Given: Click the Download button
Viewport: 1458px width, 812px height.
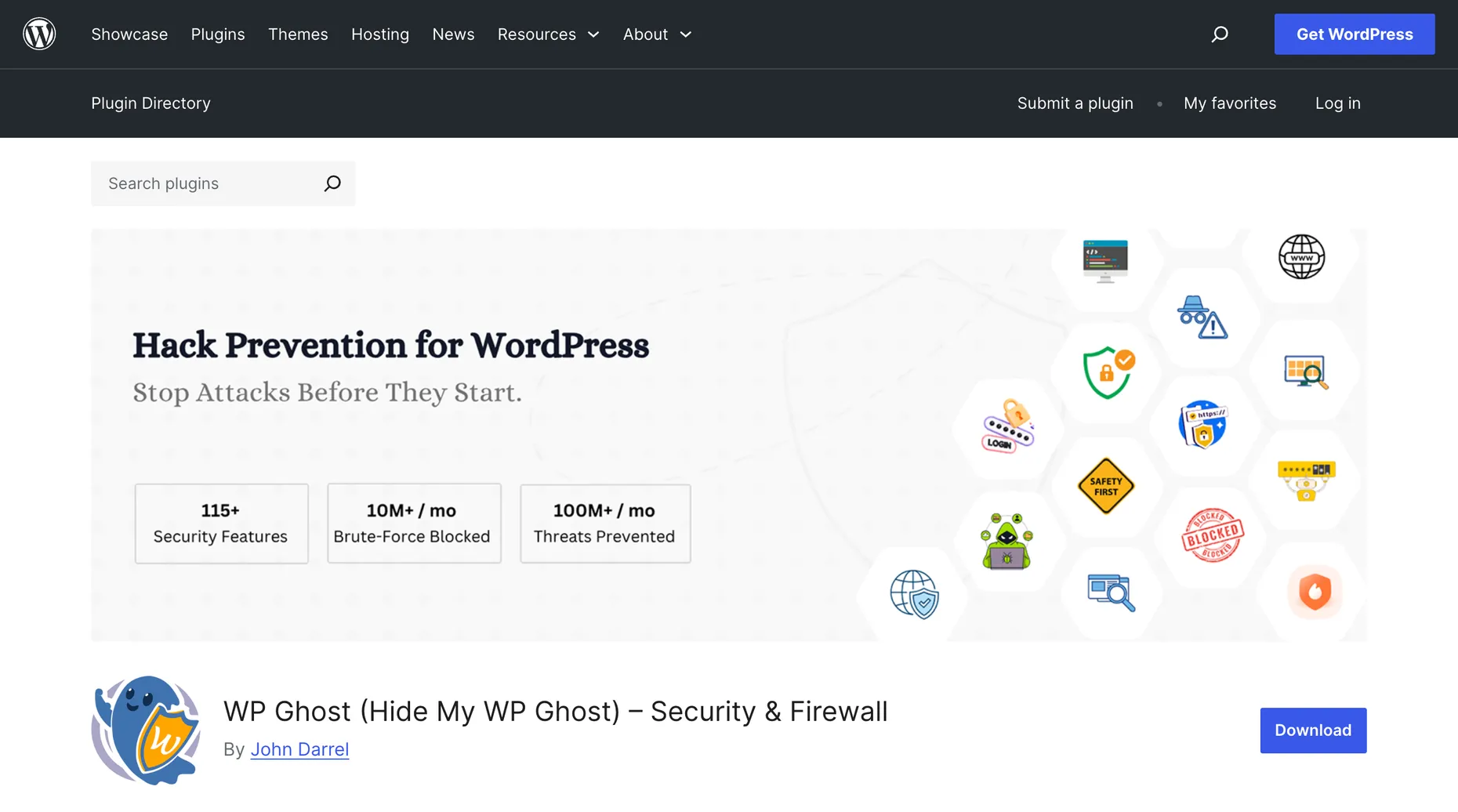Looking at the screenshot, I should coord(1313,730).
